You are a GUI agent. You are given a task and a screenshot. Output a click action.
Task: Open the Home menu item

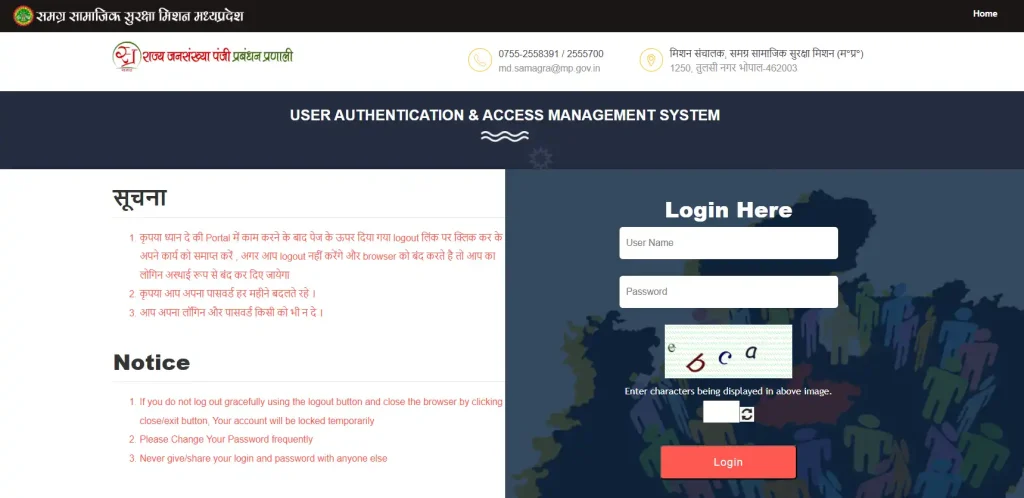point(985,14)
